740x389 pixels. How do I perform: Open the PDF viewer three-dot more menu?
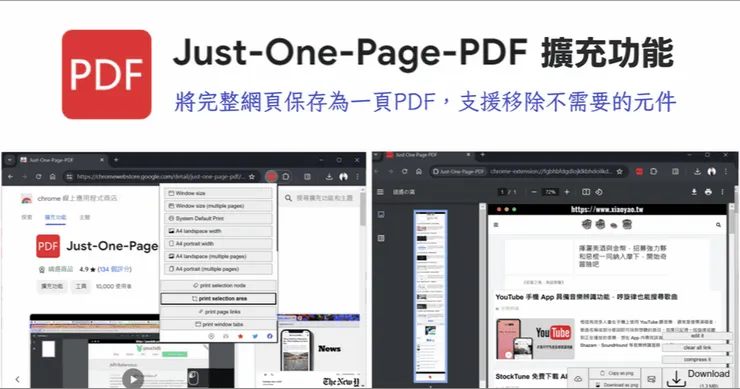(x=723, y=192)
